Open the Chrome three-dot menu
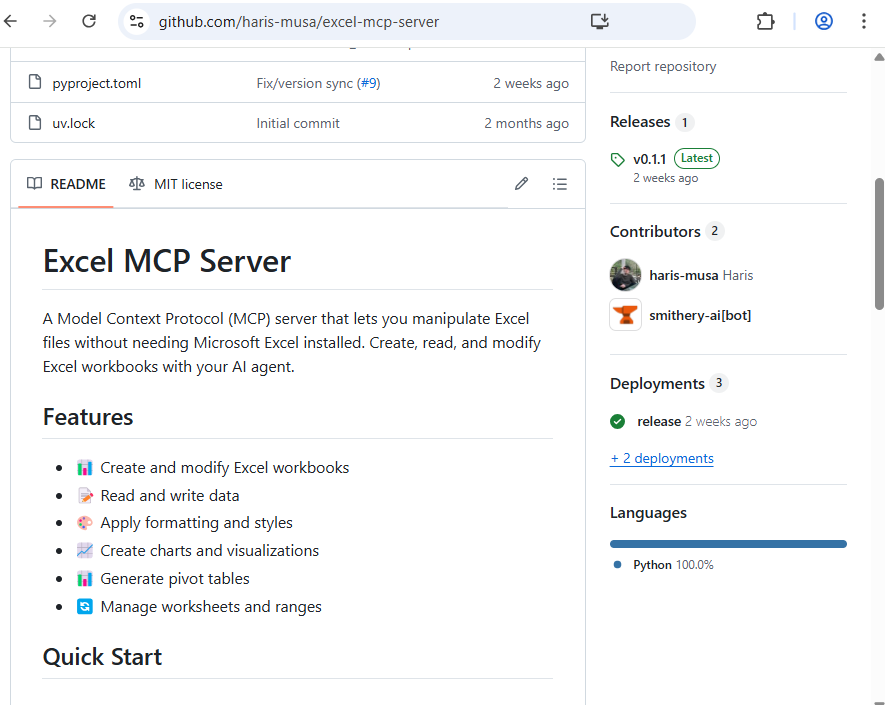The image size is (885, 705). coord(864,21)
